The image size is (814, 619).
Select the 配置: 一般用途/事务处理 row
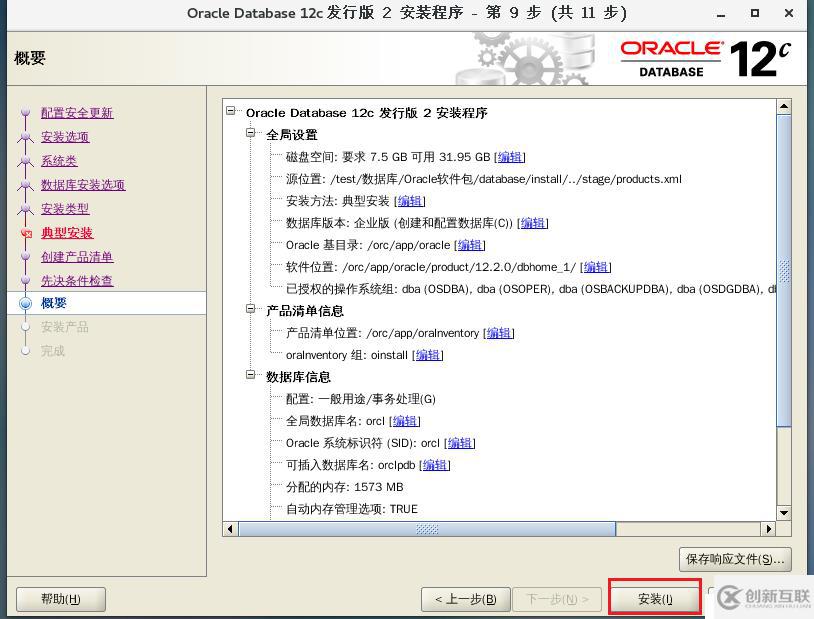(361, 399)
